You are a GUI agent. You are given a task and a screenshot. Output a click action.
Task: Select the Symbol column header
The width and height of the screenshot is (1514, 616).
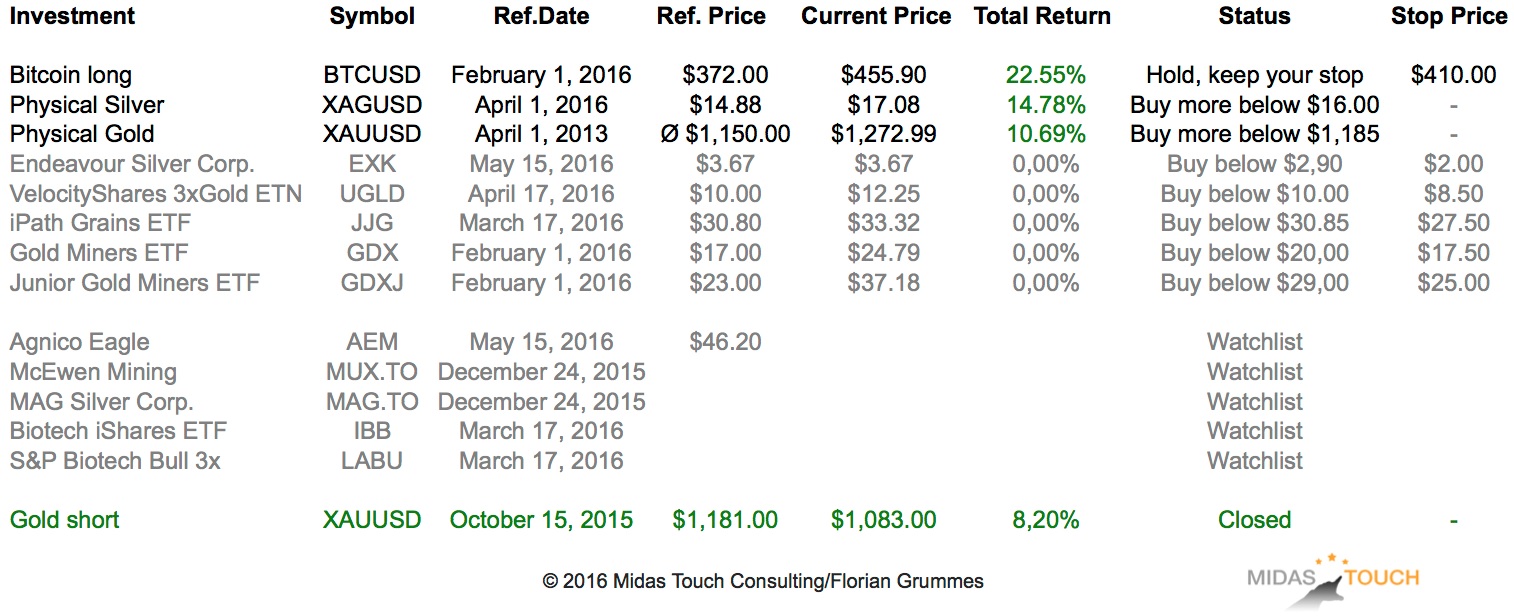click(371, 16)
